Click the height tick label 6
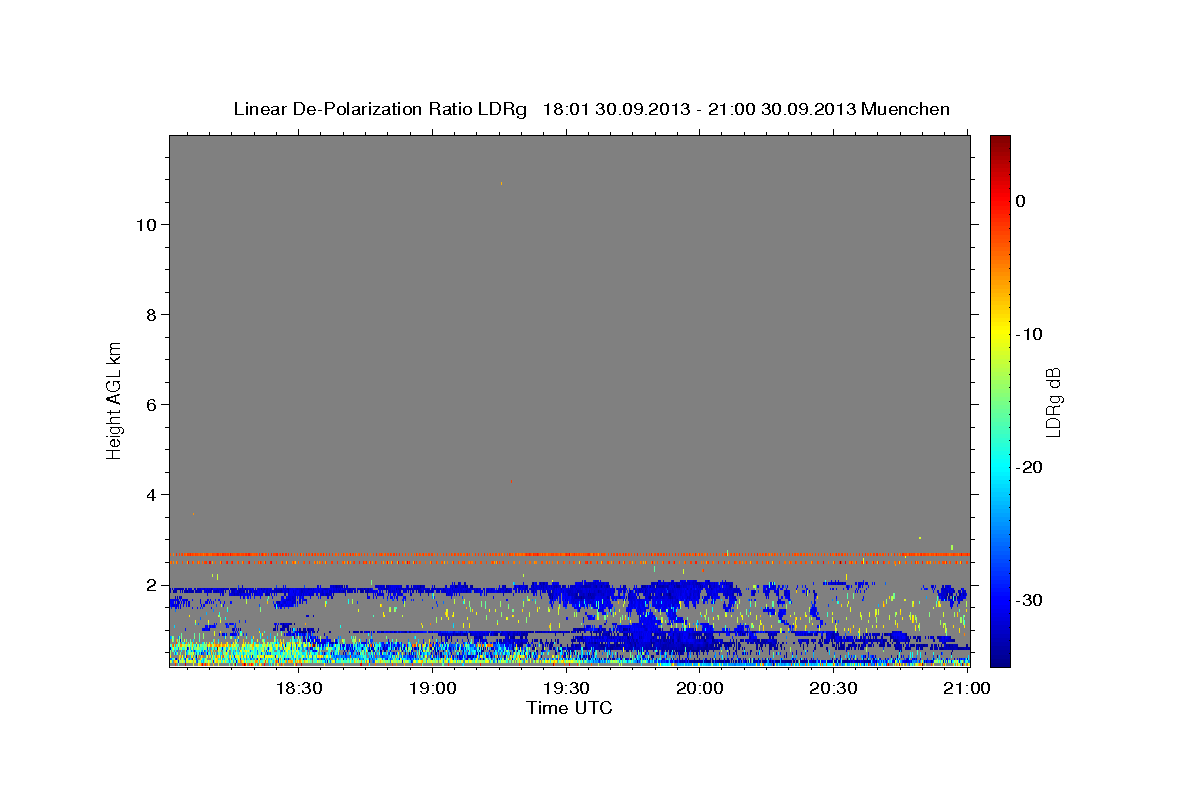Image resolution: width=1200 pixels, height=800 pixels. click(151, 405)
